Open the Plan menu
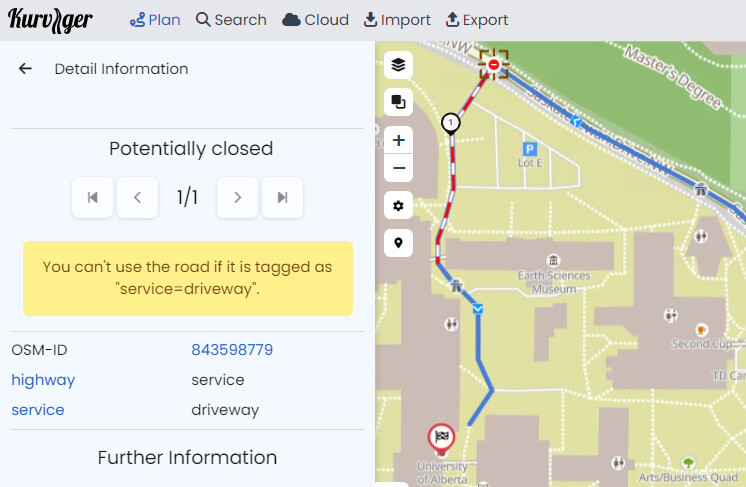The image size is (746, 487). tap(155, 20)
